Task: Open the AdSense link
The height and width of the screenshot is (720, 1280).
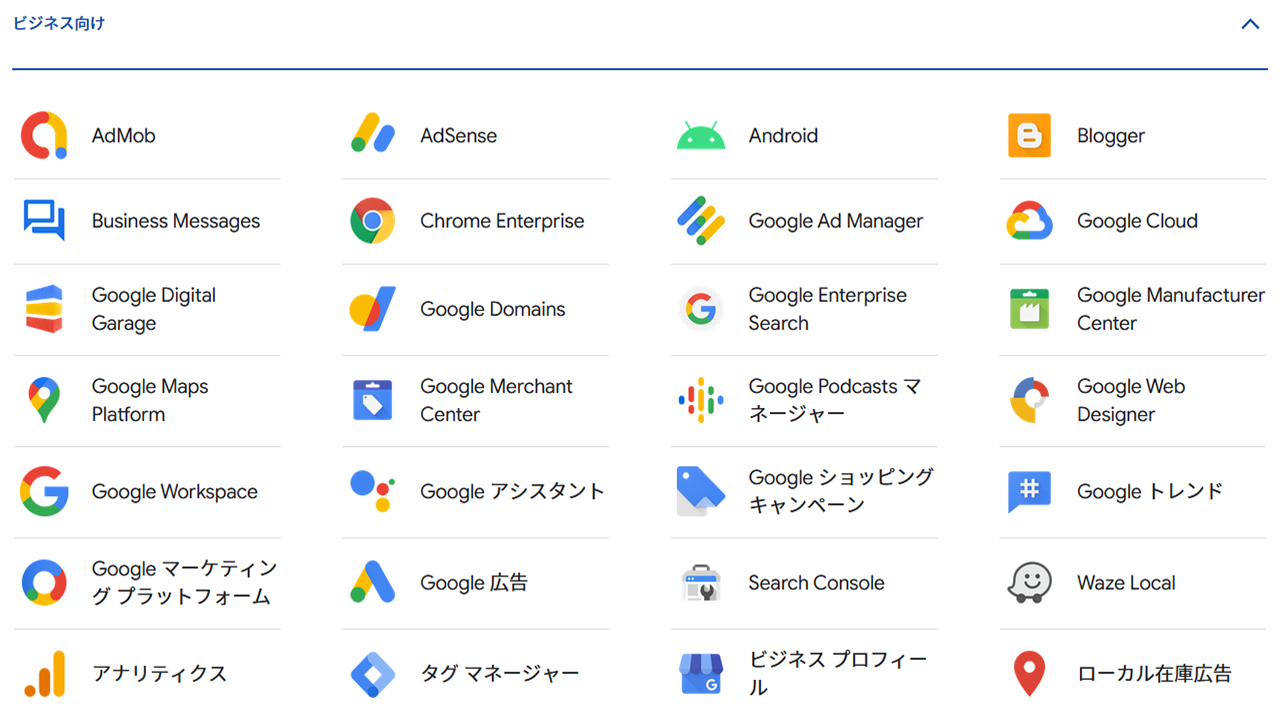Action: (458, 136)
